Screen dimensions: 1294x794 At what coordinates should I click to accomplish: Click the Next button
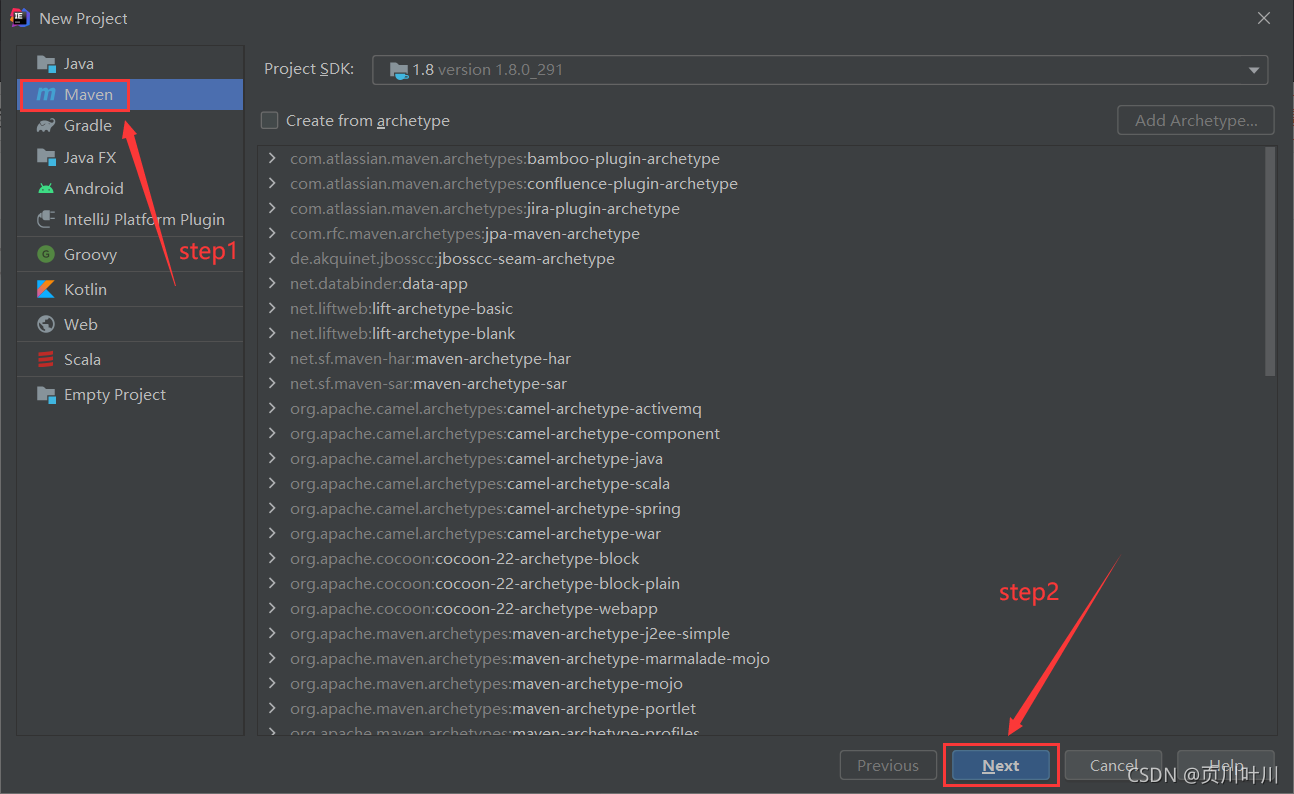pyautogui.click(x=1000, y=765)
